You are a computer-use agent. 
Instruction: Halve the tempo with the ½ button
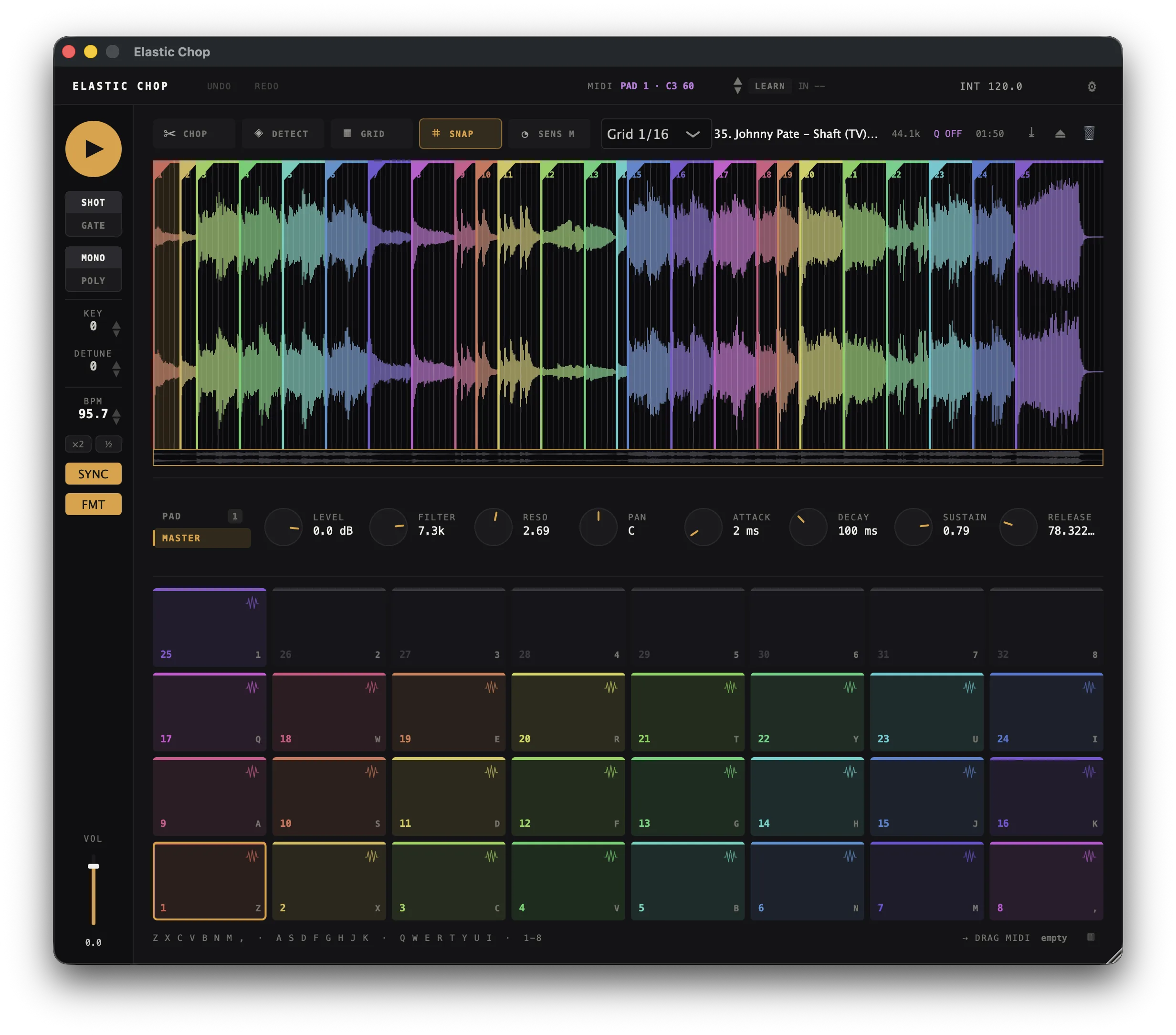(x=108, y=444)
